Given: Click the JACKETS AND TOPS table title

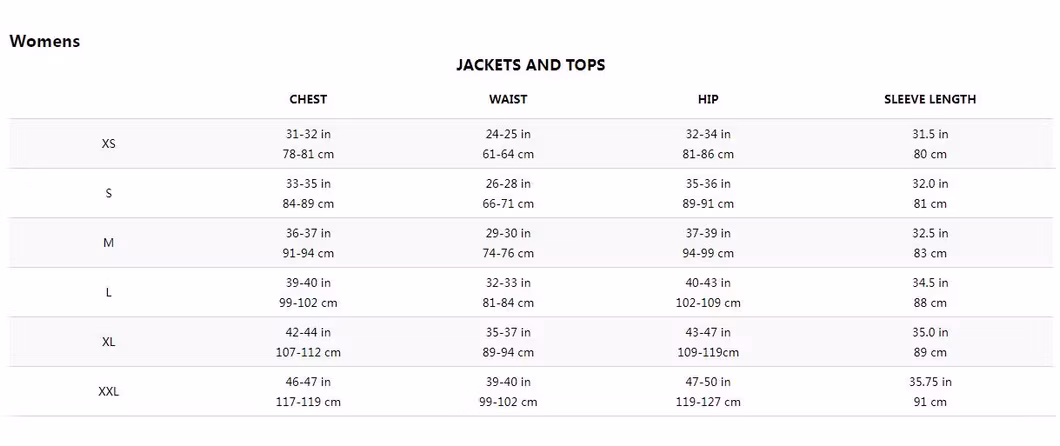Looking at the screenshot, I should (x=530, y=65).
